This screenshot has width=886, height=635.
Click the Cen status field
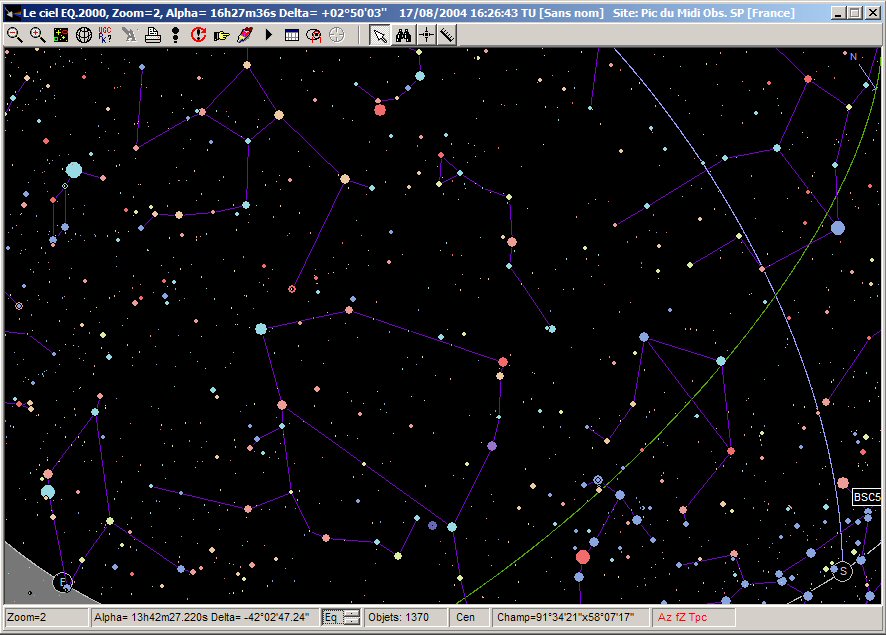tap(470, 617)
